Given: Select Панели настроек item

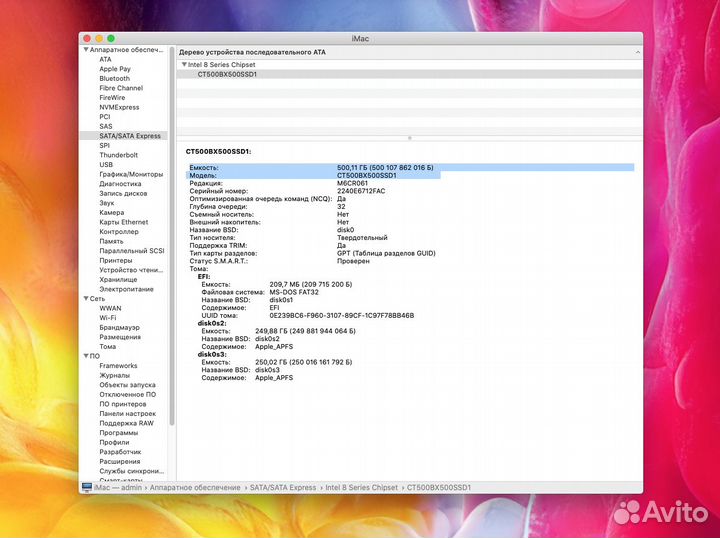Looking at the screenshot, I should click(128, 414).
